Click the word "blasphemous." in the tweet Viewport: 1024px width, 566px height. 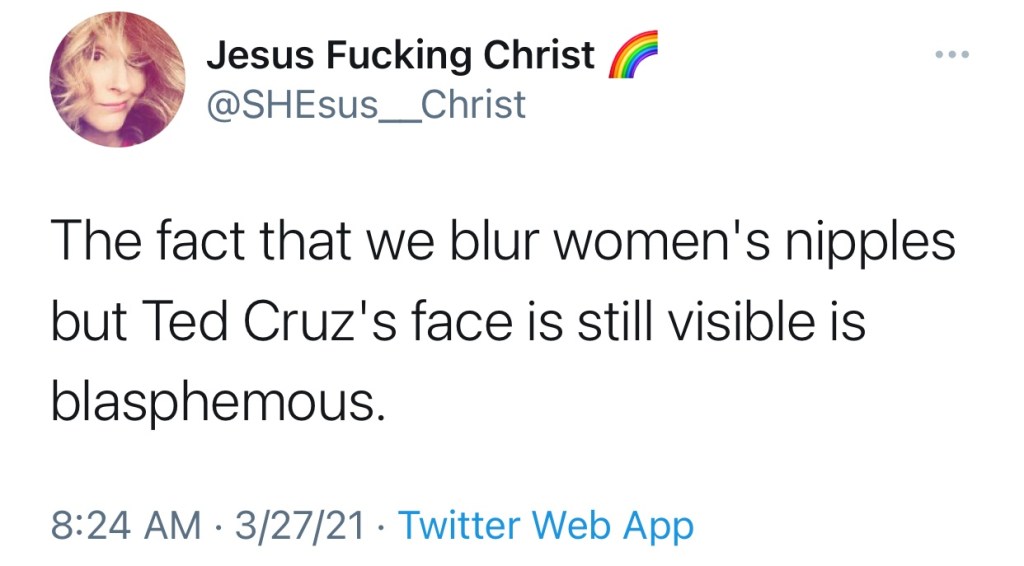point(215,402)
